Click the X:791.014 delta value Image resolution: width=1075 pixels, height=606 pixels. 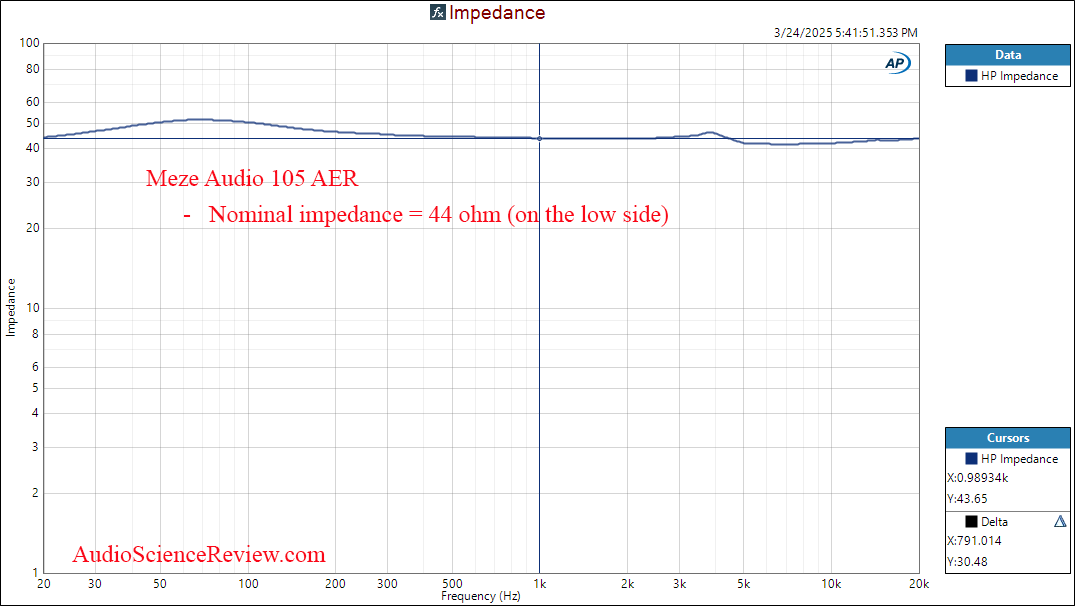tap(974, 540)
